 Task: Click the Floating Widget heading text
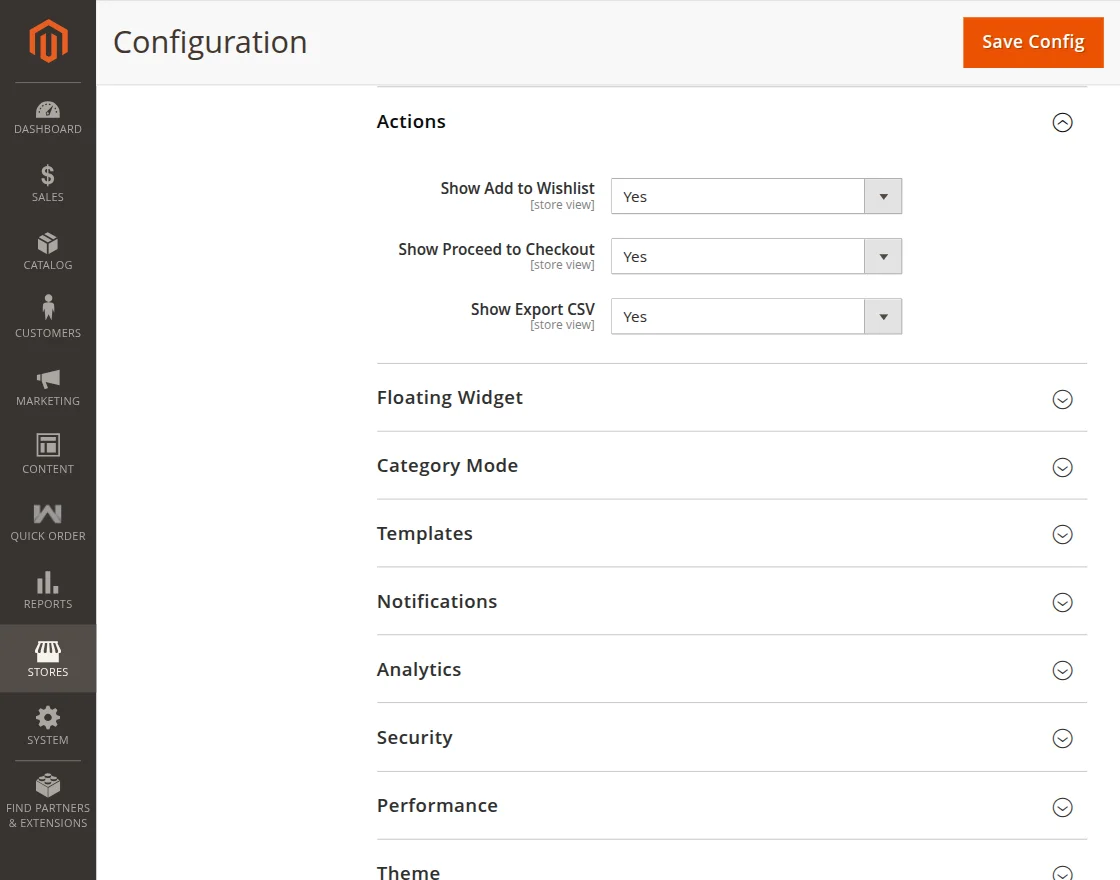point(450,398)
